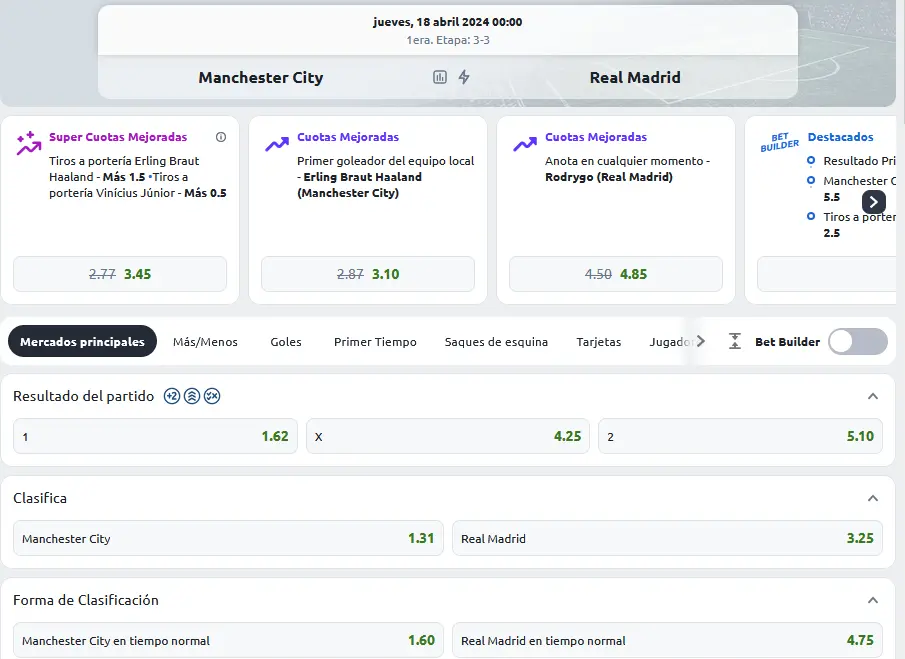Select away win option 2 at 5.10
This screenshot has width=905, height=659.
(x=741, y=436)
